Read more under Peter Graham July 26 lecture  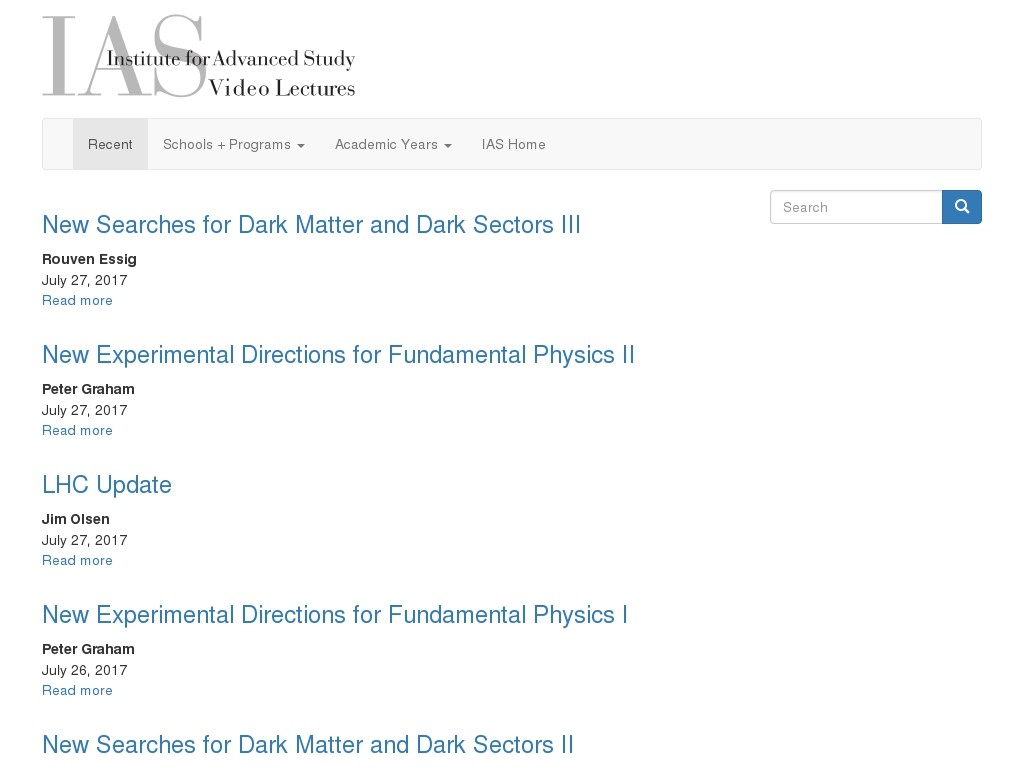(77, 690)
